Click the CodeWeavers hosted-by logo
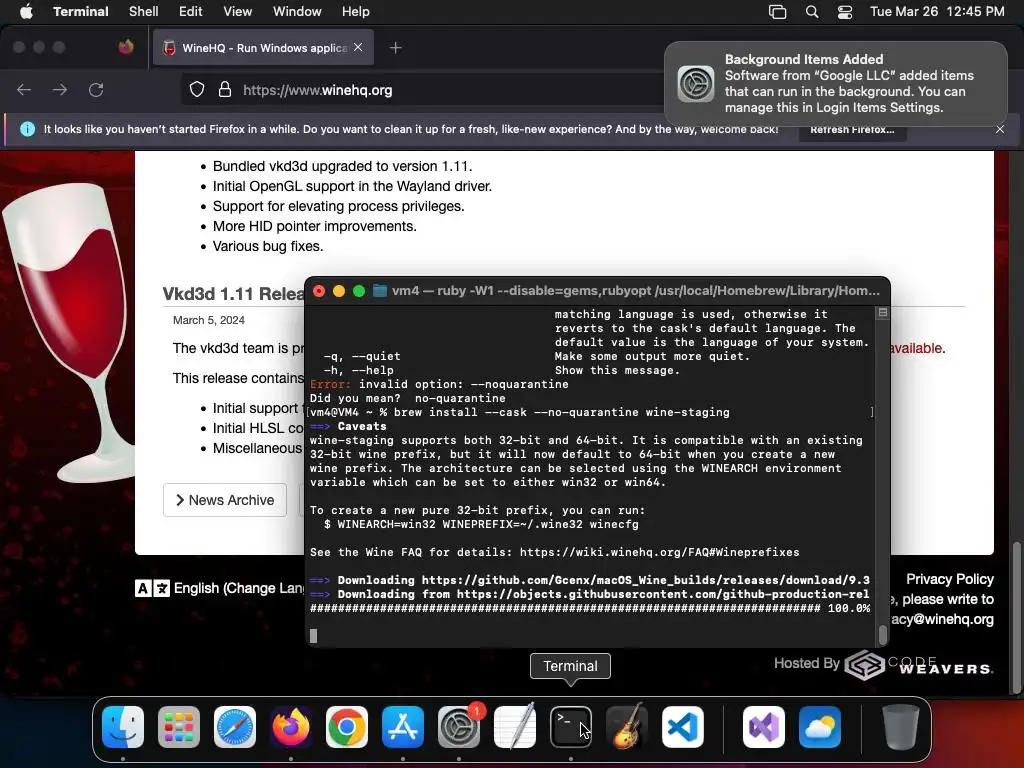The image size is (1024, 768). coord(919,665)
